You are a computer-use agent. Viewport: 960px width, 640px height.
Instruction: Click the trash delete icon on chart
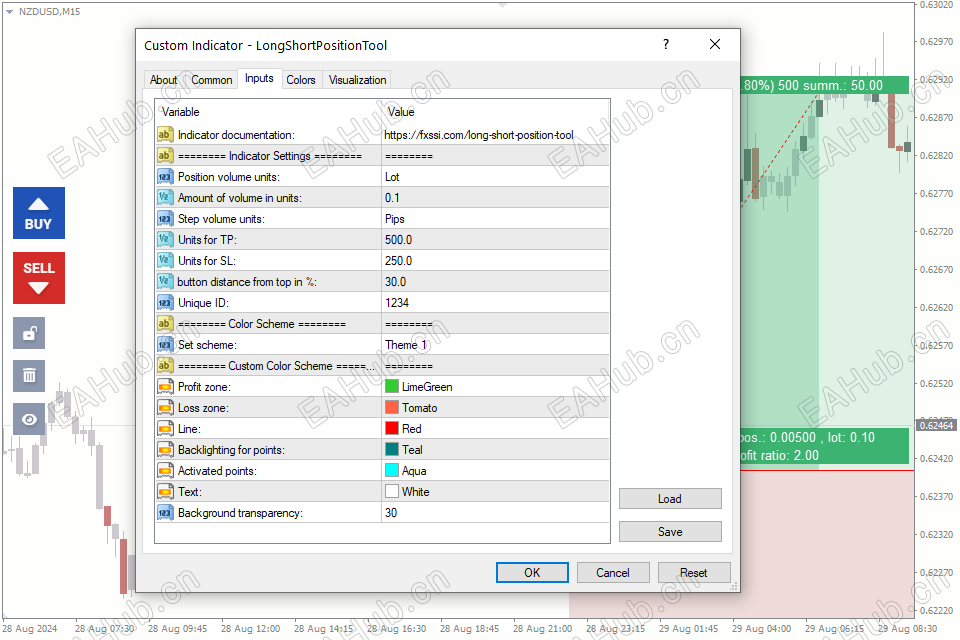pyautogui.click(x=29, y=375)
